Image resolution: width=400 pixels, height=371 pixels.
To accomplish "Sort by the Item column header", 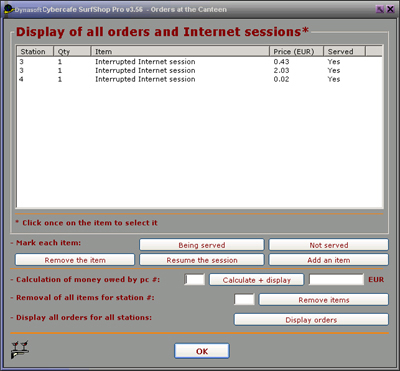I will [x=180, y=51].
